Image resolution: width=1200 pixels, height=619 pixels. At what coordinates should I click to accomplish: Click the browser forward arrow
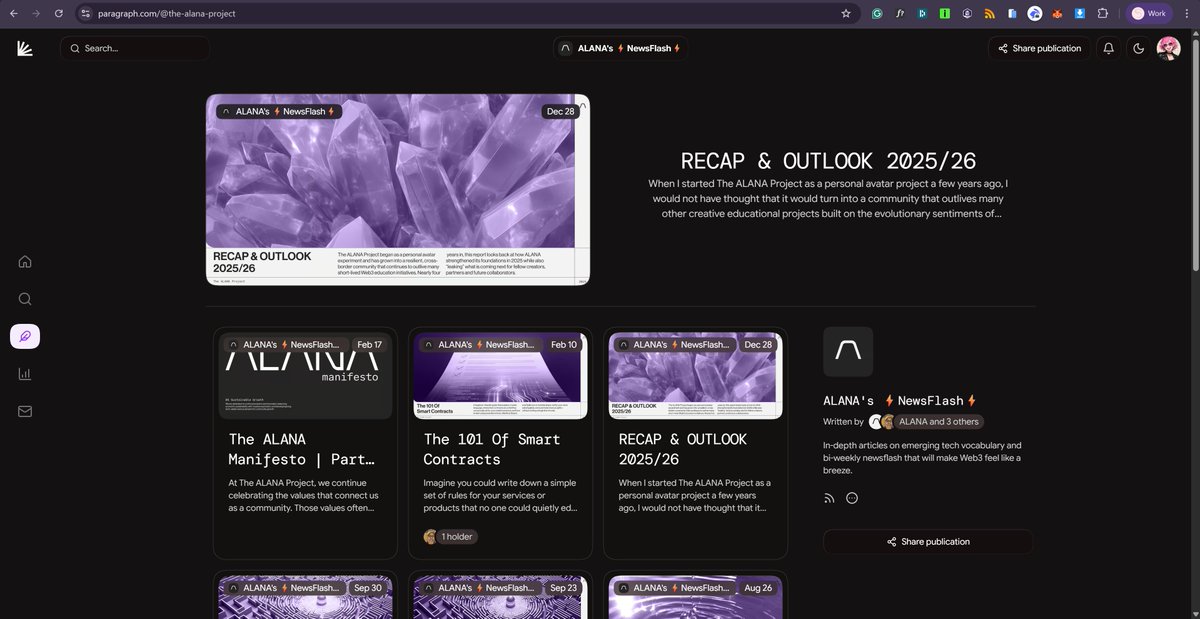[x=37, y=13]
